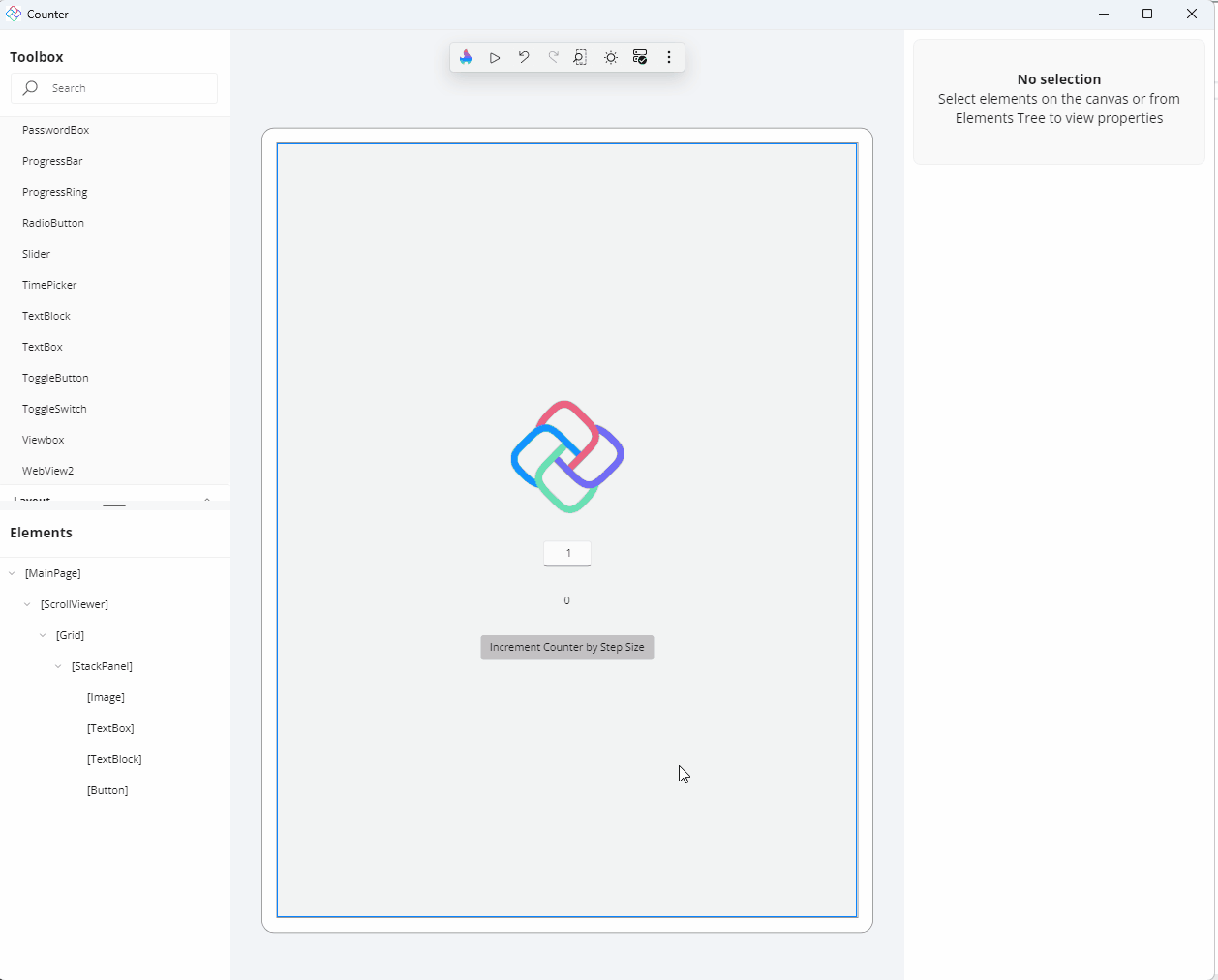Select ToggleSwitch from the Toolbox
The width and height of the screenshot is (1218, 980).
pos(54,408)
